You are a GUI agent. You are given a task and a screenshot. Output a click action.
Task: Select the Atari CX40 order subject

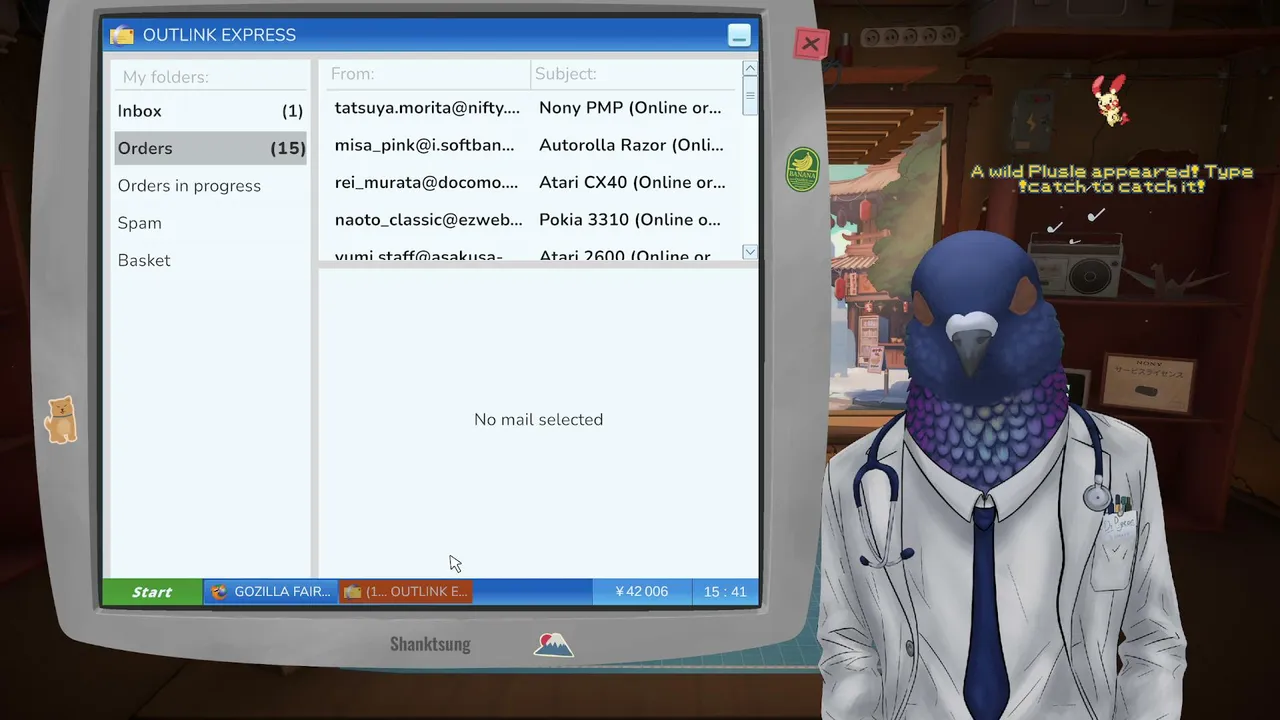coord(632,182)
